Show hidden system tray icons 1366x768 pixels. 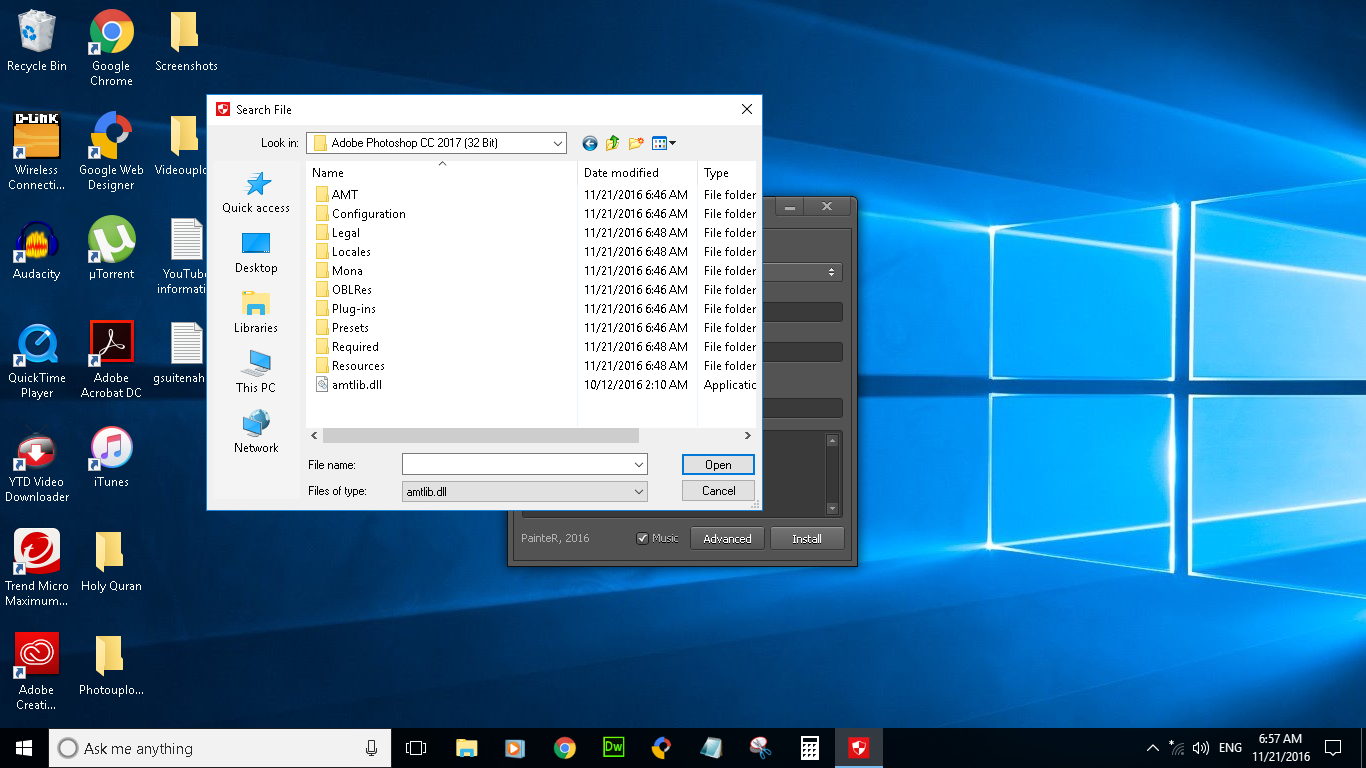pyautogui.click(x=1152, y=747)
